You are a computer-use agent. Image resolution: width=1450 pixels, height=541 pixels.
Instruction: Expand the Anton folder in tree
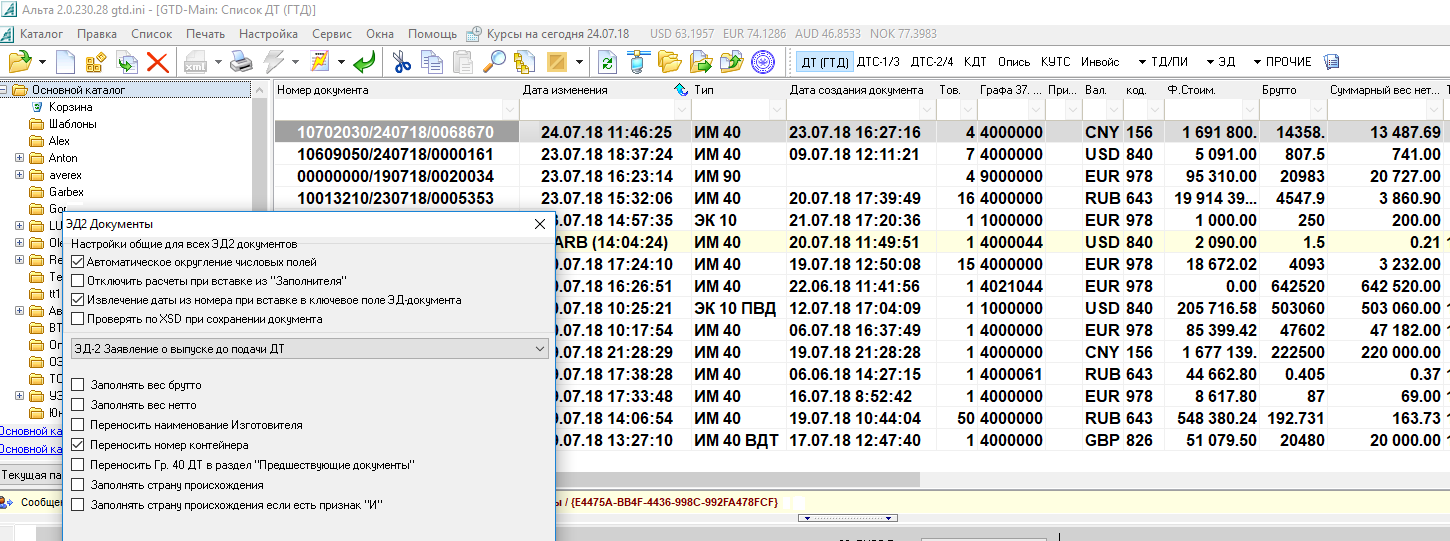20,158
